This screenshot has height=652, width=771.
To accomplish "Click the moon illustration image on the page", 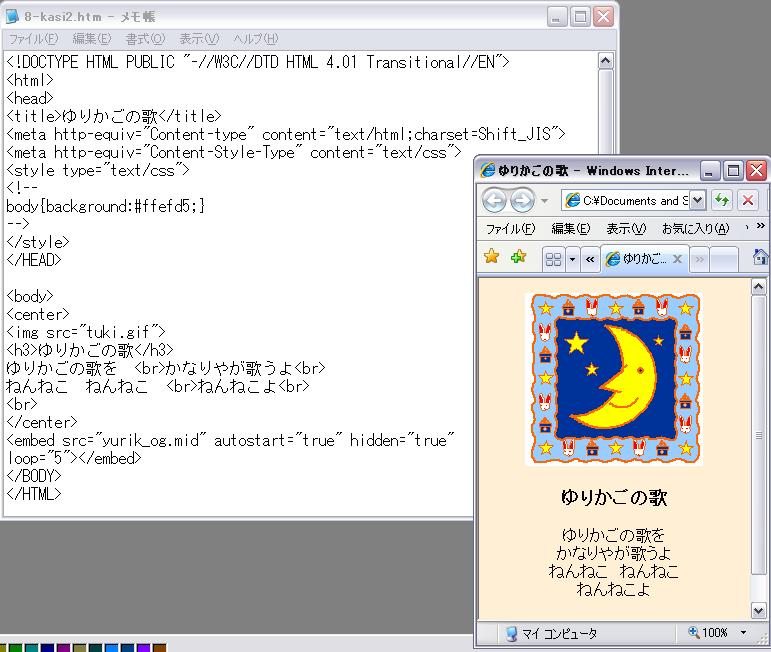I will point(614,379).
